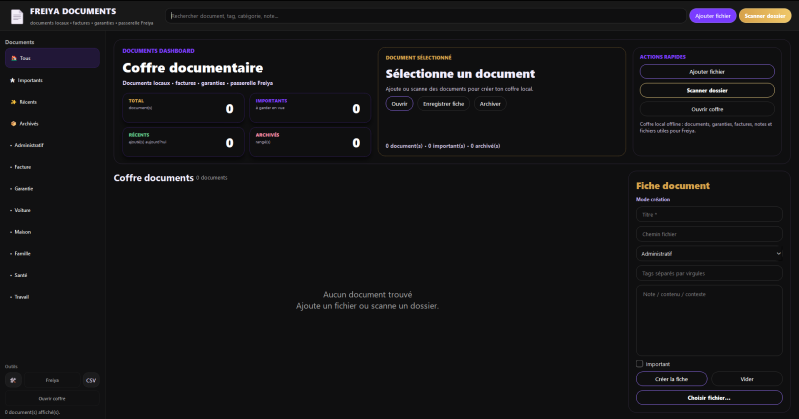Screen dimensions: 799x419
Task: Open dropdown arrow in Fiche document
Action: click(x=778, y=253)
